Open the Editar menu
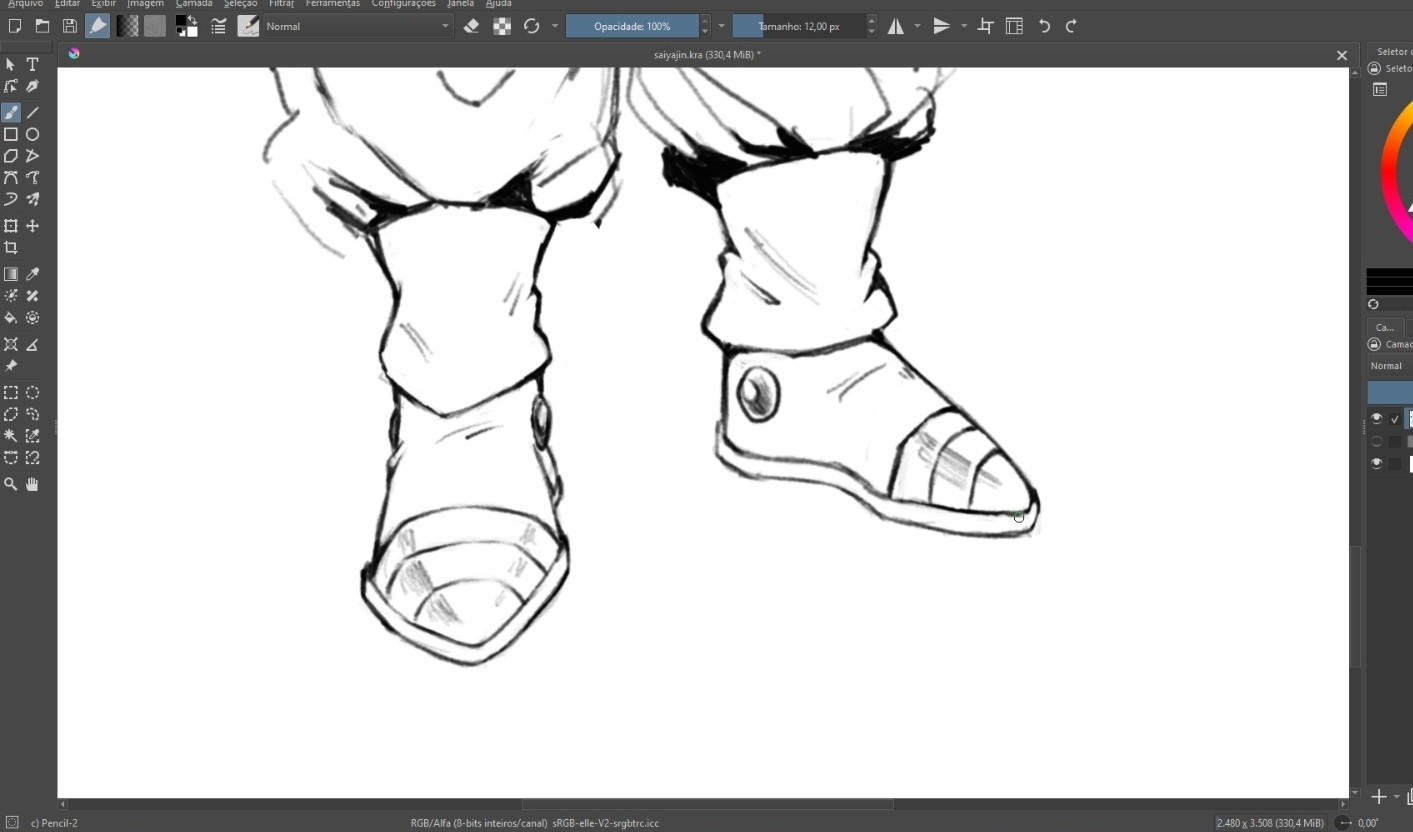The image size is (1413, 832). tap(67, 3)
